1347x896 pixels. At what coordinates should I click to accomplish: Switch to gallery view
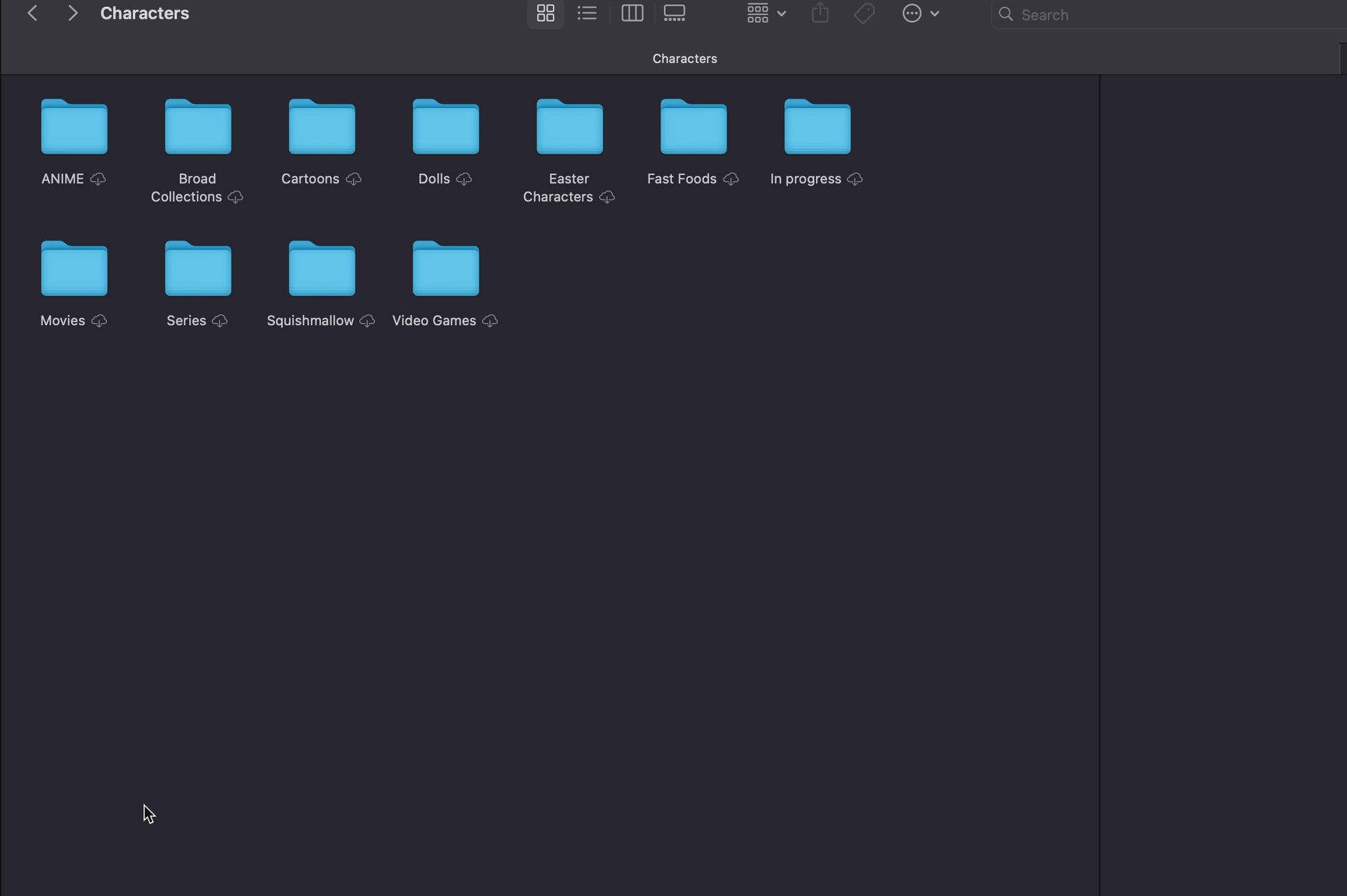(674, 13)
